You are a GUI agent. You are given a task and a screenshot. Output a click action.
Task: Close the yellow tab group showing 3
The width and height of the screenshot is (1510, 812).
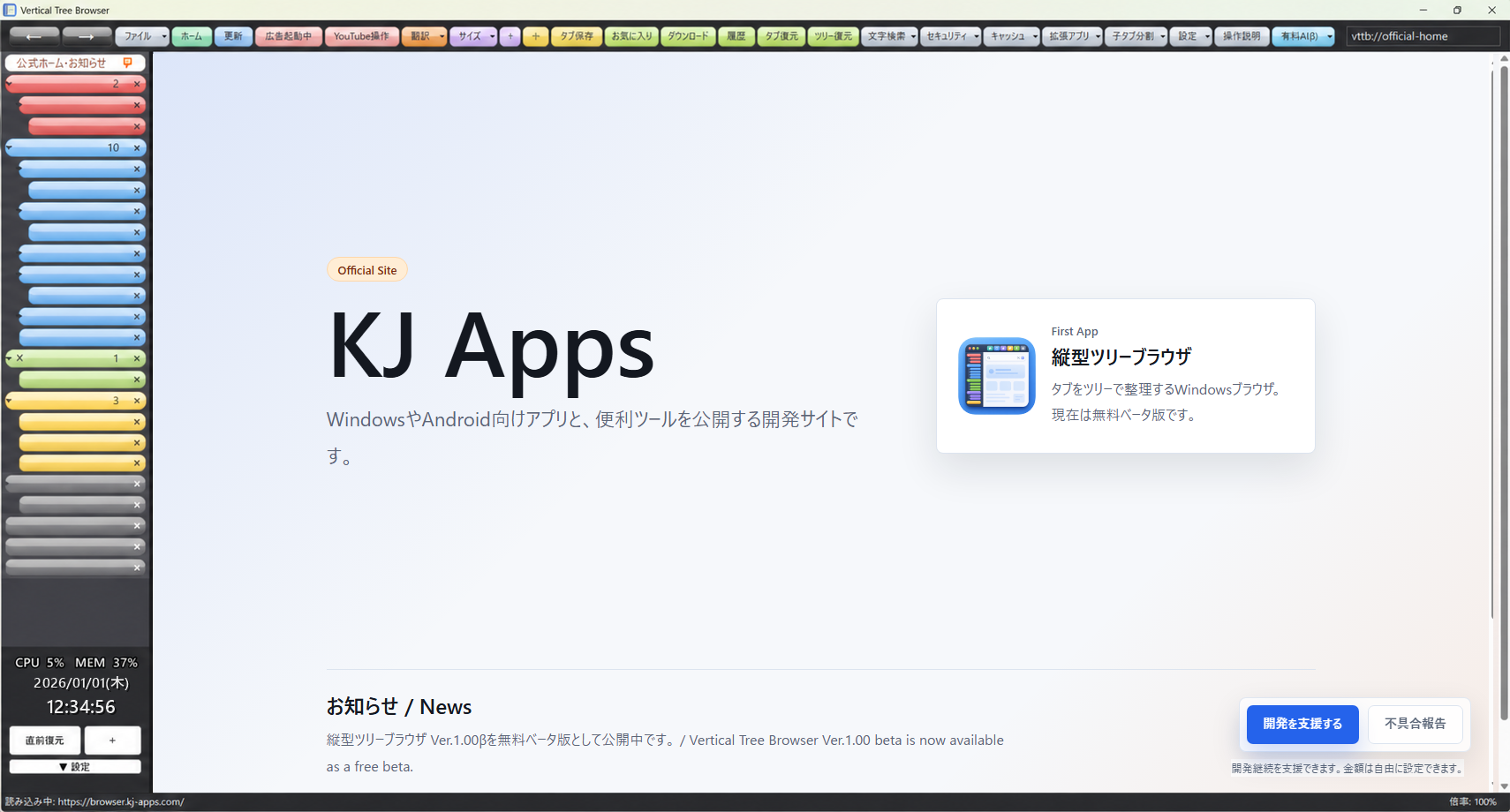click(x=137, y=401)
